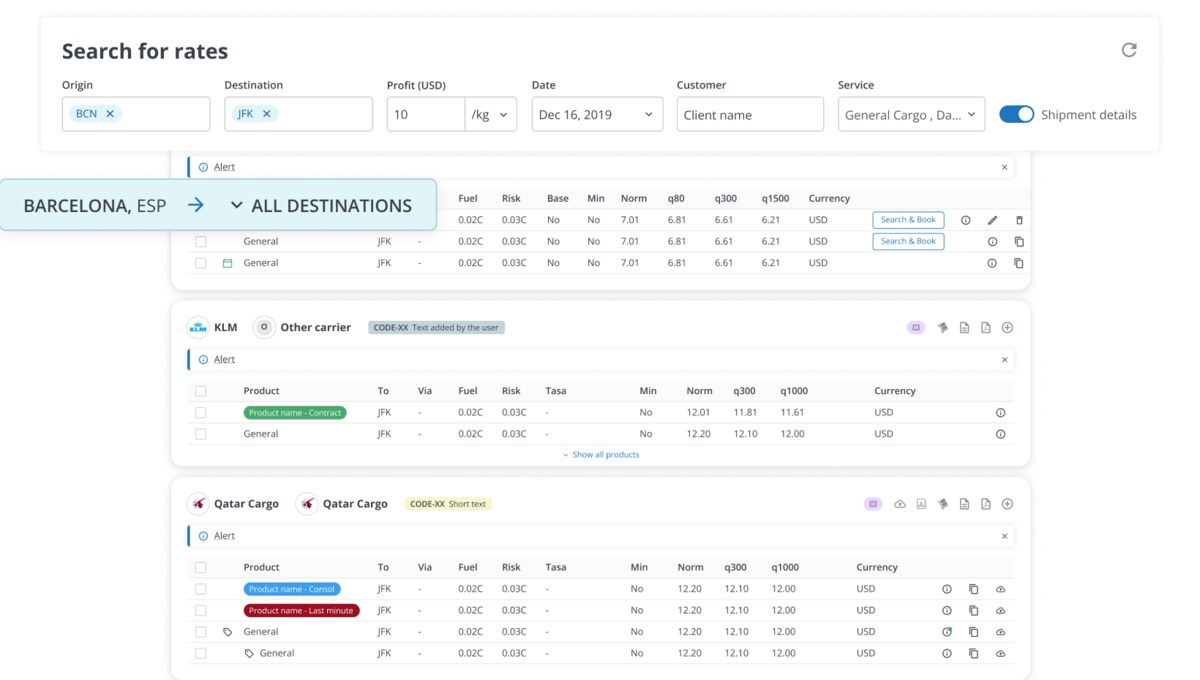Click the pin icon in Qatar Cargo header
The height and width of the screenshot is (680, 1200).
(943, 504)
